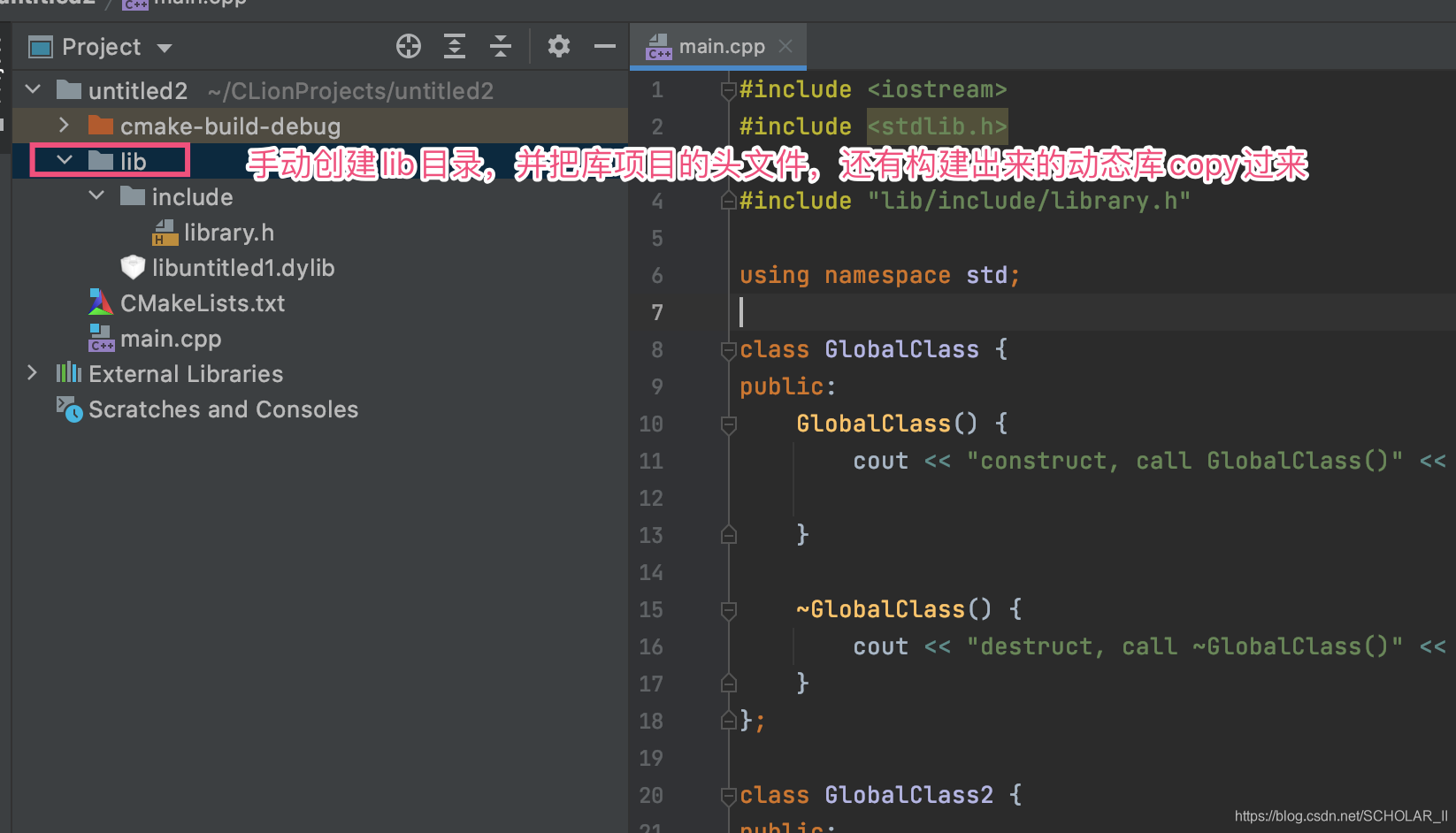Click the "public:" keyword on line 9
The height and width of the screenshot is (833, 1456).
pos(787,386)
